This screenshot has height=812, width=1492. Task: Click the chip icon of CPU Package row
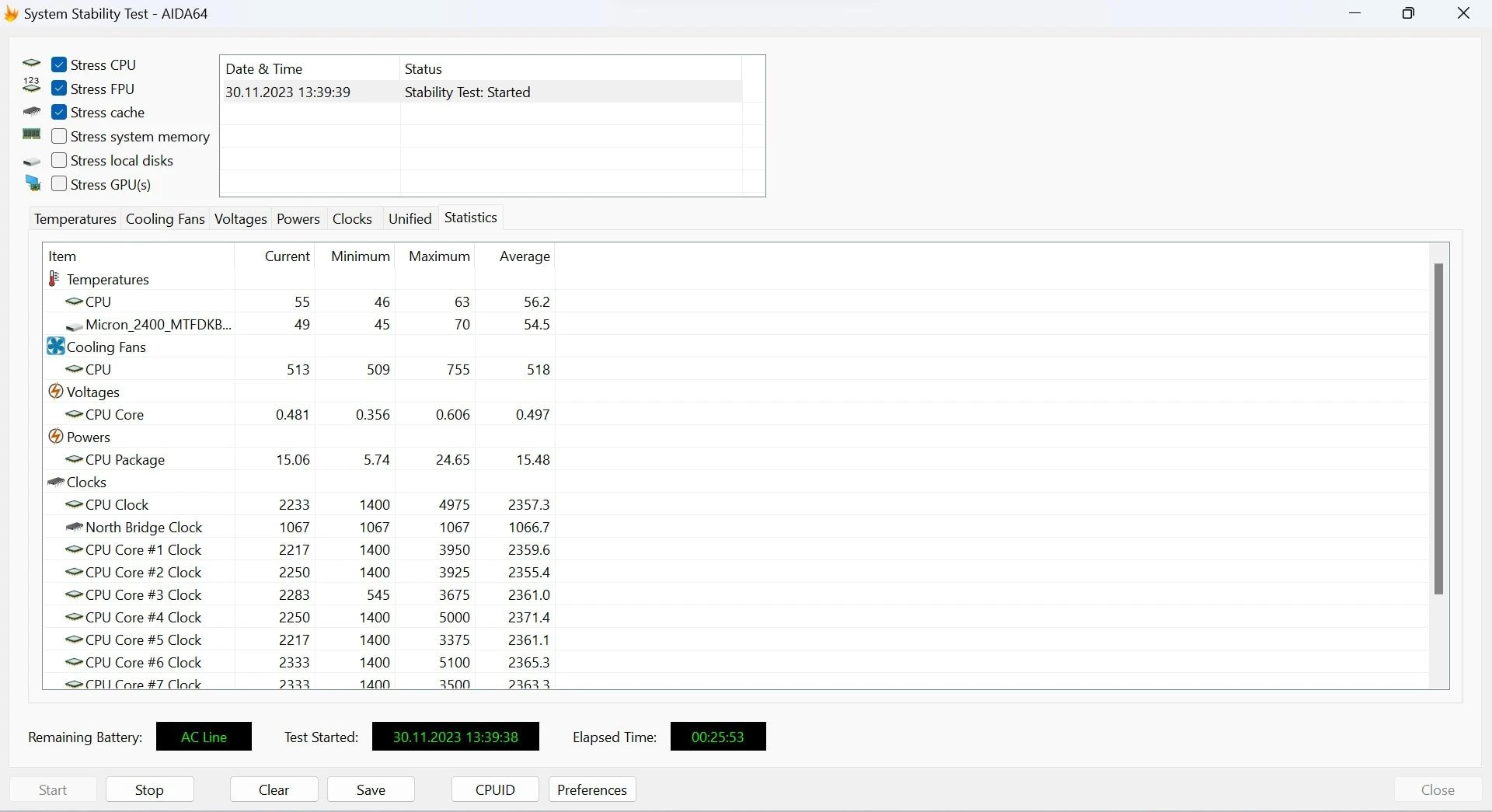click(x=74, y=459)
